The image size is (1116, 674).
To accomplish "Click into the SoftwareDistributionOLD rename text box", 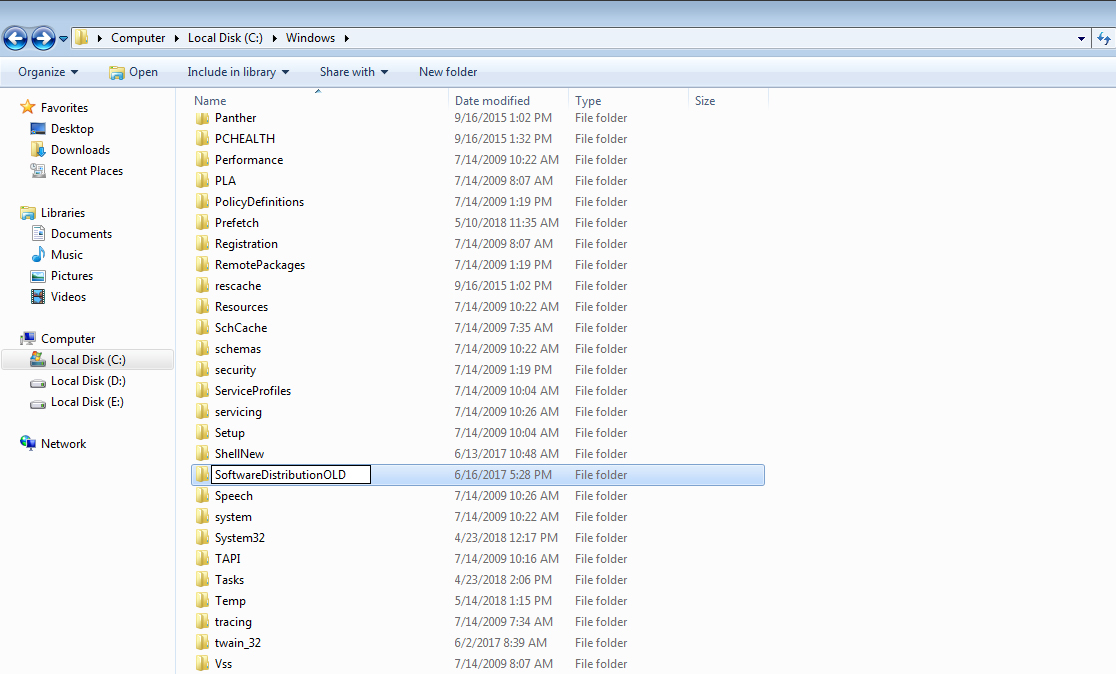I will coord(291,475).
